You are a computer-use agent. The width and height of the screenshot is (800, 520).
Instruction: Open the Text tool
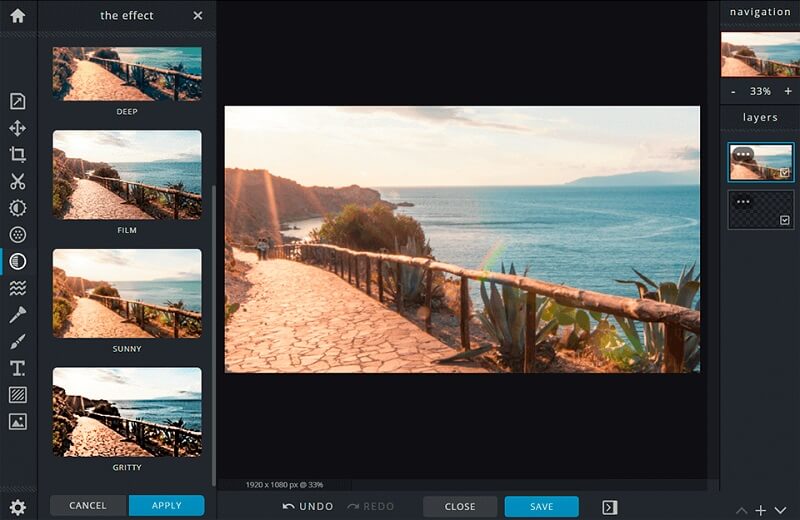[x=17, y=368]
